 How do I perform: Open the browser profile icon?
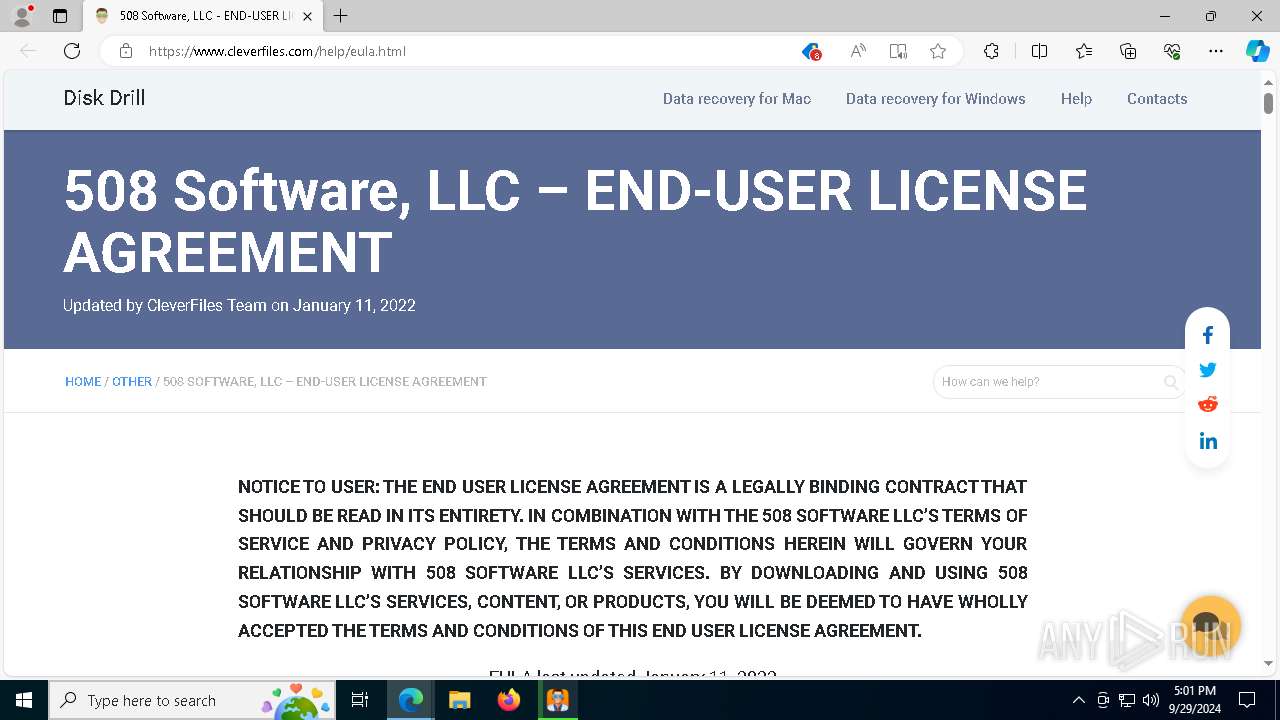(22, 16)
